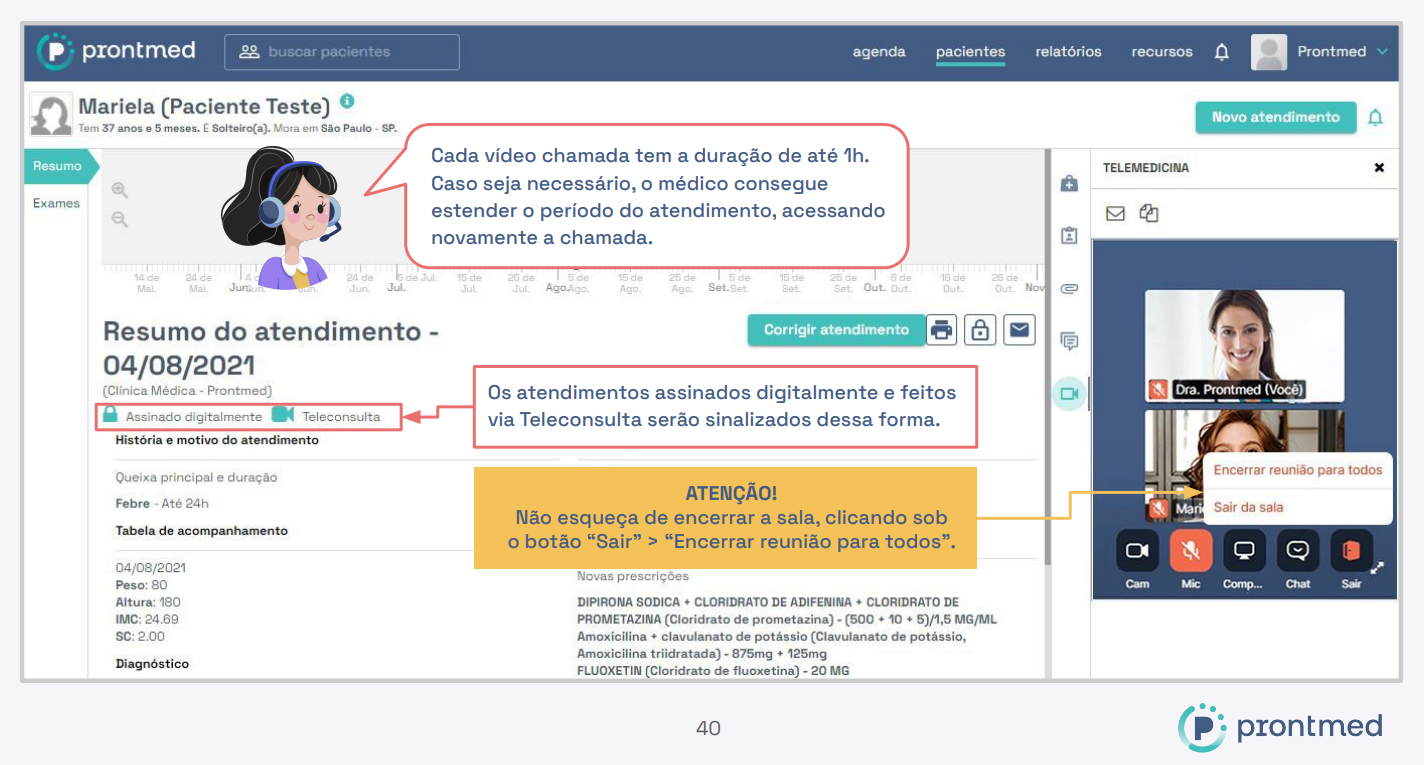The image size is (1424, 765).
Task: Click 'Corrigir atendimento' button
Action: coord(836,330)
